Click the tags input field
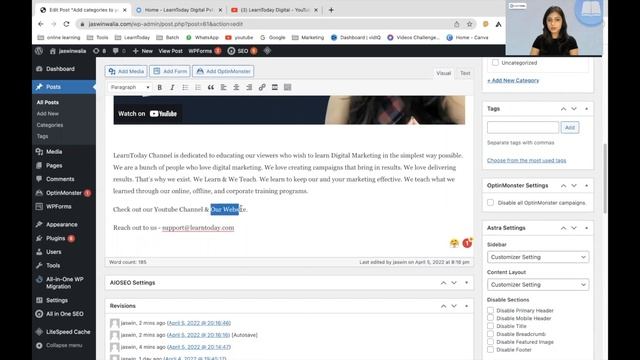The image size is (640, 360). coord(523,127)
